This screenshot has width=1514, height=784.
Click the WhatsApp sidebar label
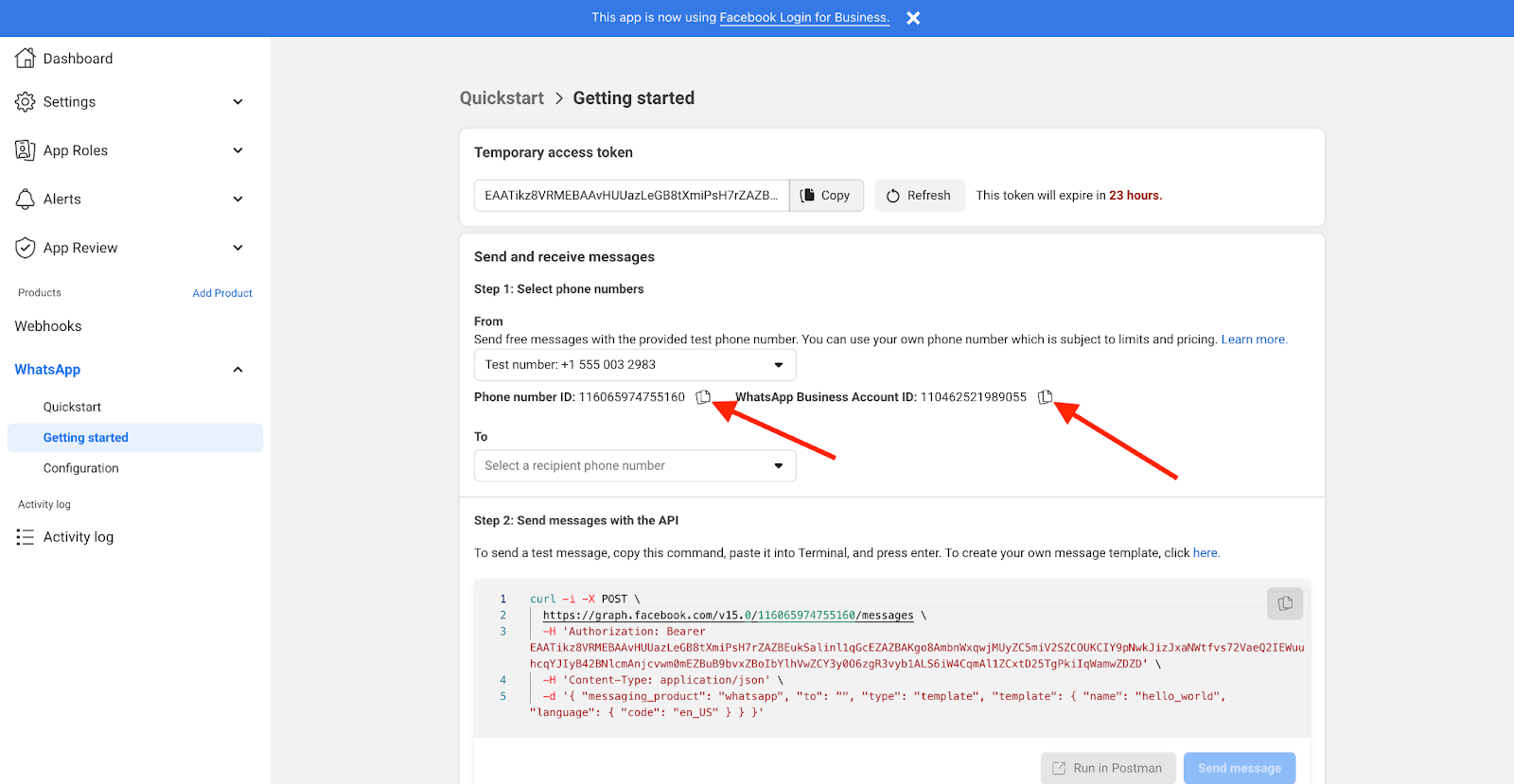pos(47,370)
